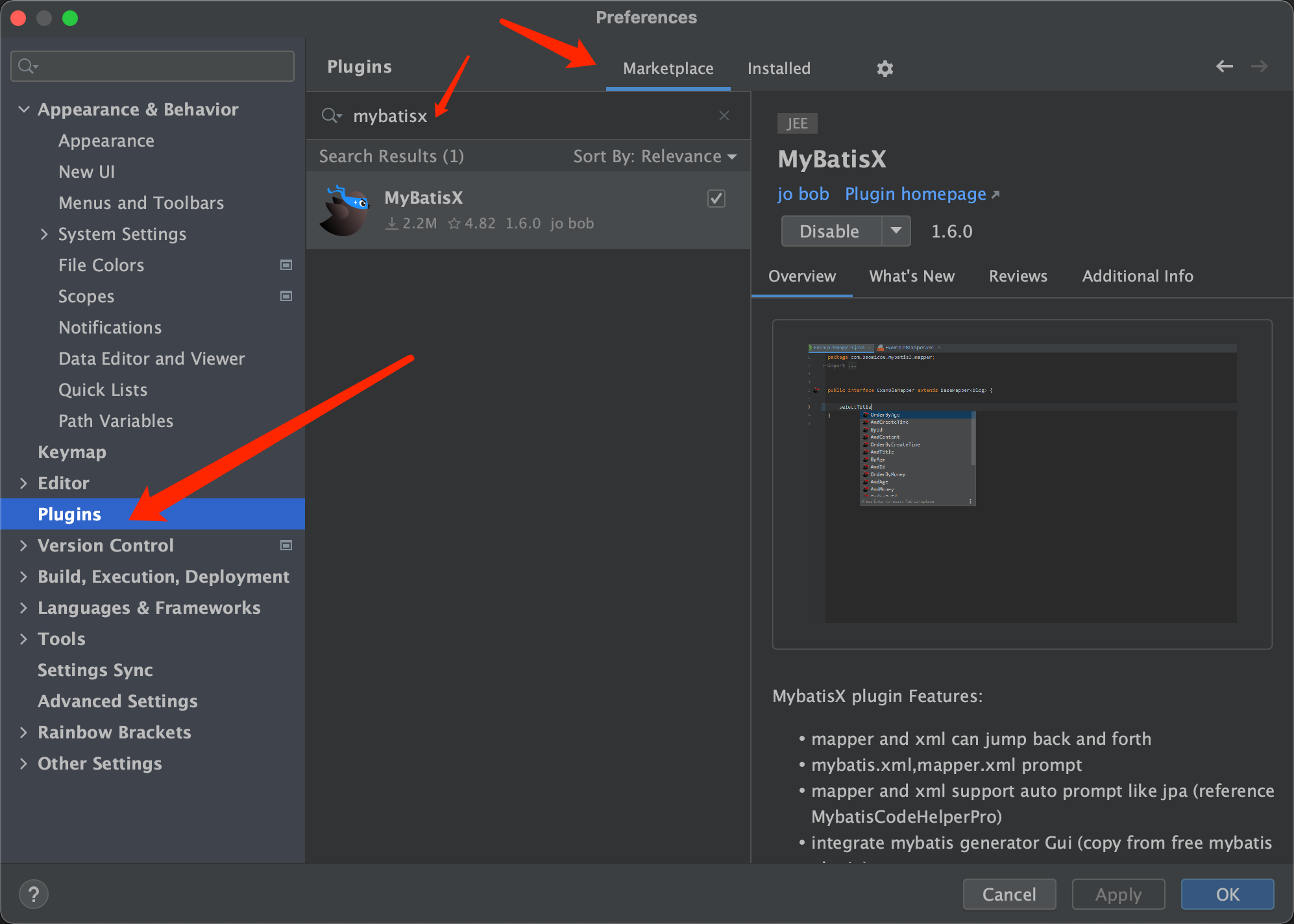Click the red close window button
Viewport: 1294px width, 924px height.
tap(18, 18)
